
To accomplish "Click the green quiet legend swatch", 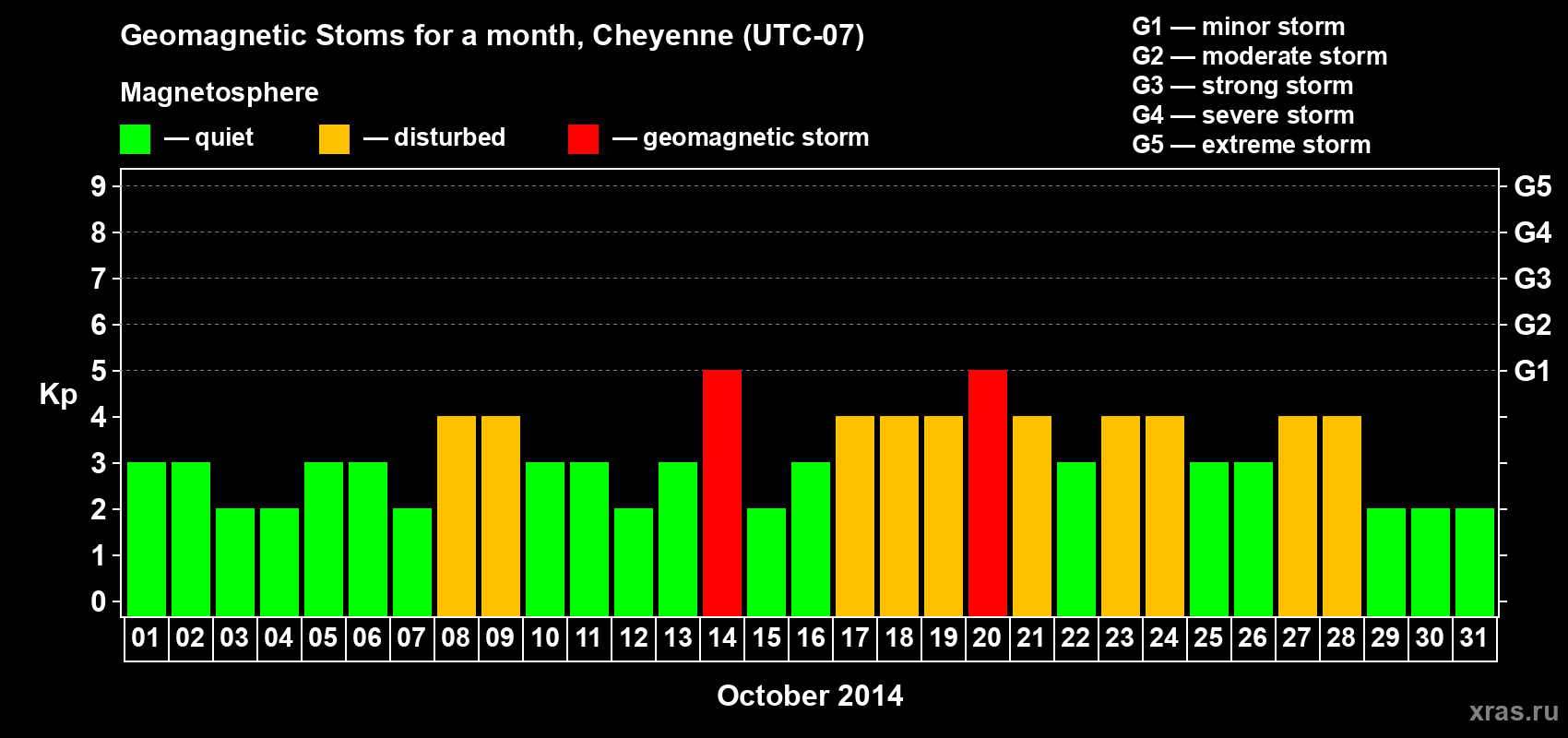I will (x=135, y=139).
